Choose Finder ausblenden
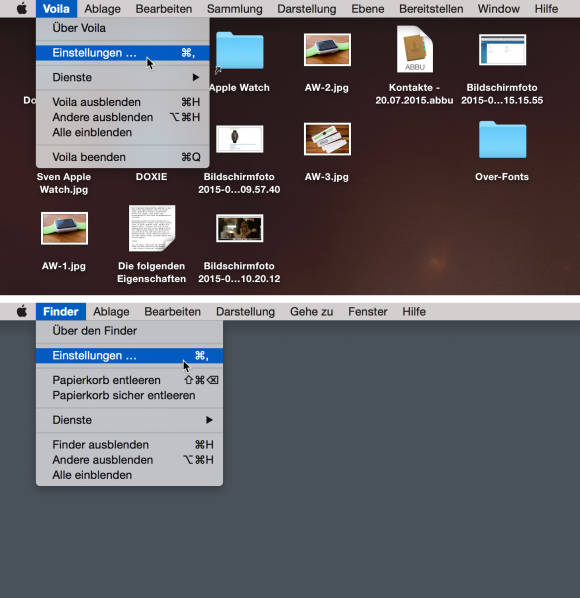The width and height of the screenshot is (580, 598). (x=130, y=445)
